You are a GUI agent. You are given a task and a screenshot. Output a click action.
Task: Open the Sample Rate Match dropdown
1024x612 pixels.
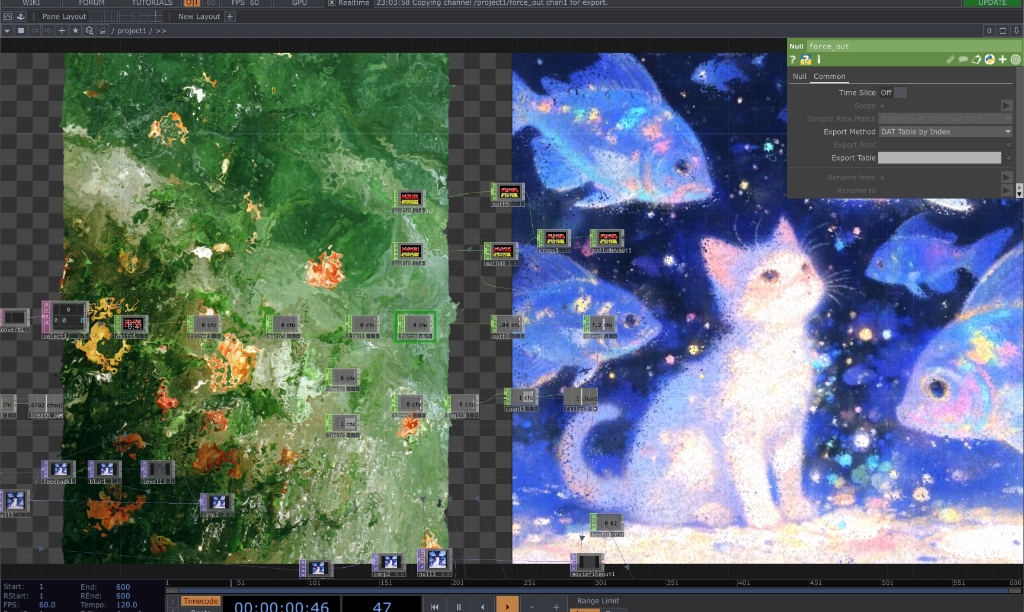945,118
